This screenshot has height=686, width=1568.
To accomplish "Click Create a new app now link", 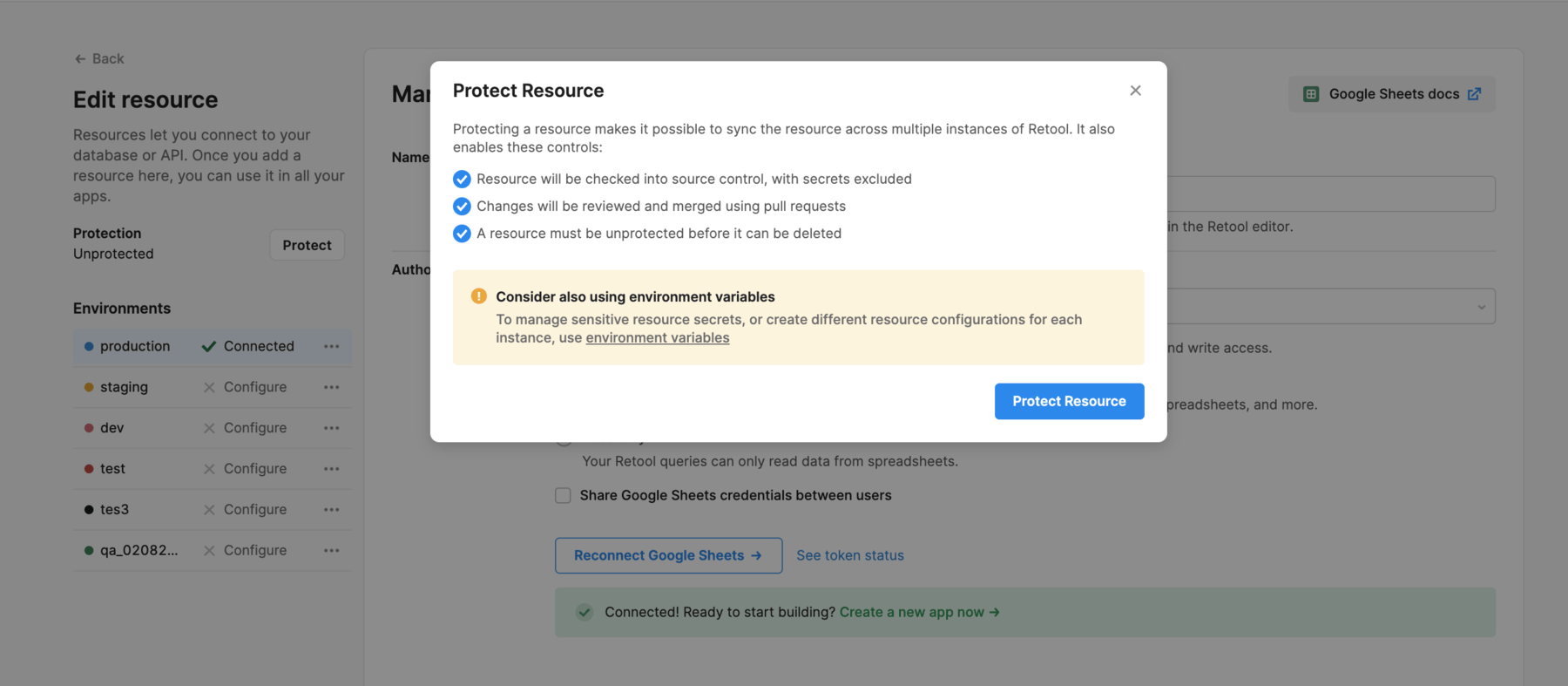I will pyautogui.click(x=919, y=612).
